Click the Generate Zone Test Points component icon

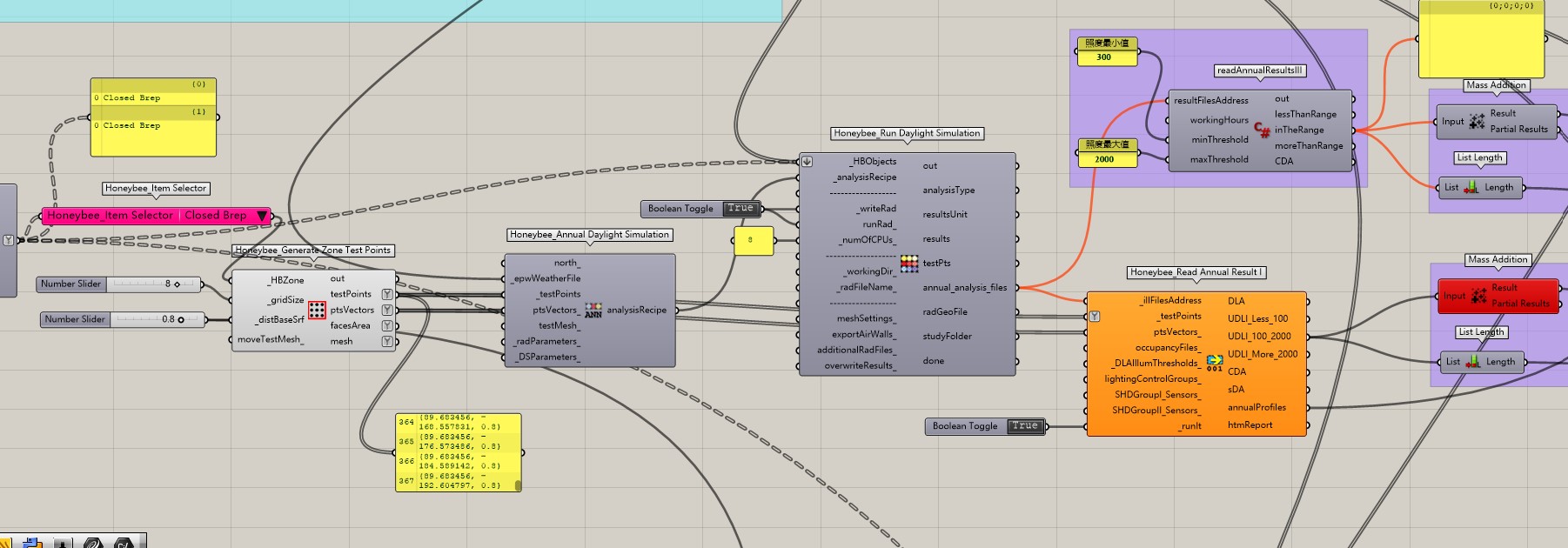317,310
